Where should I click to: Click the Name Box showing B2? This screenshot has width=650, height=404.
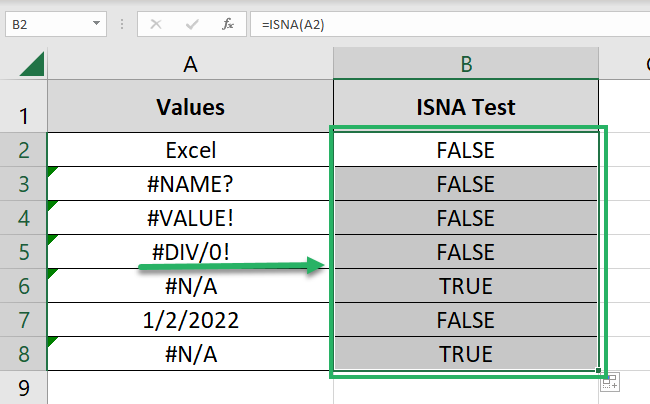45,21
